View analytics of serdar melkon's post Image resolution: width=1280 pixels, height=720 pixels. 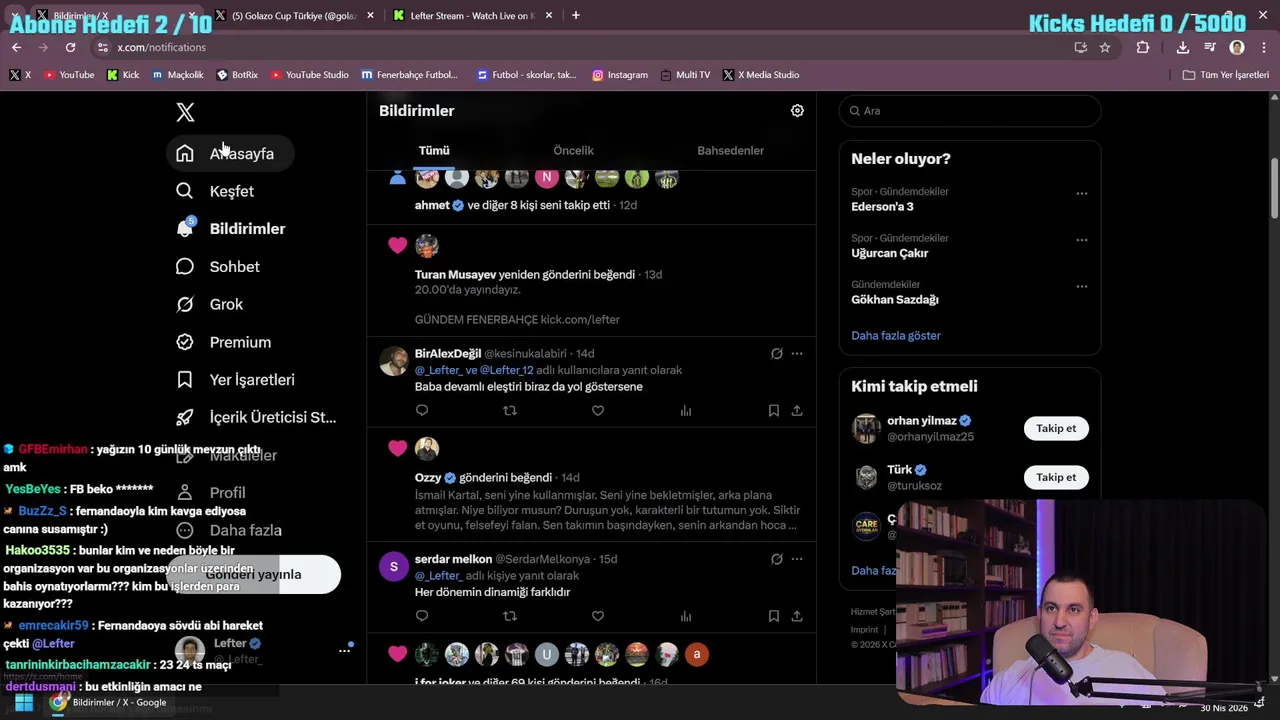tap(686, 616)
